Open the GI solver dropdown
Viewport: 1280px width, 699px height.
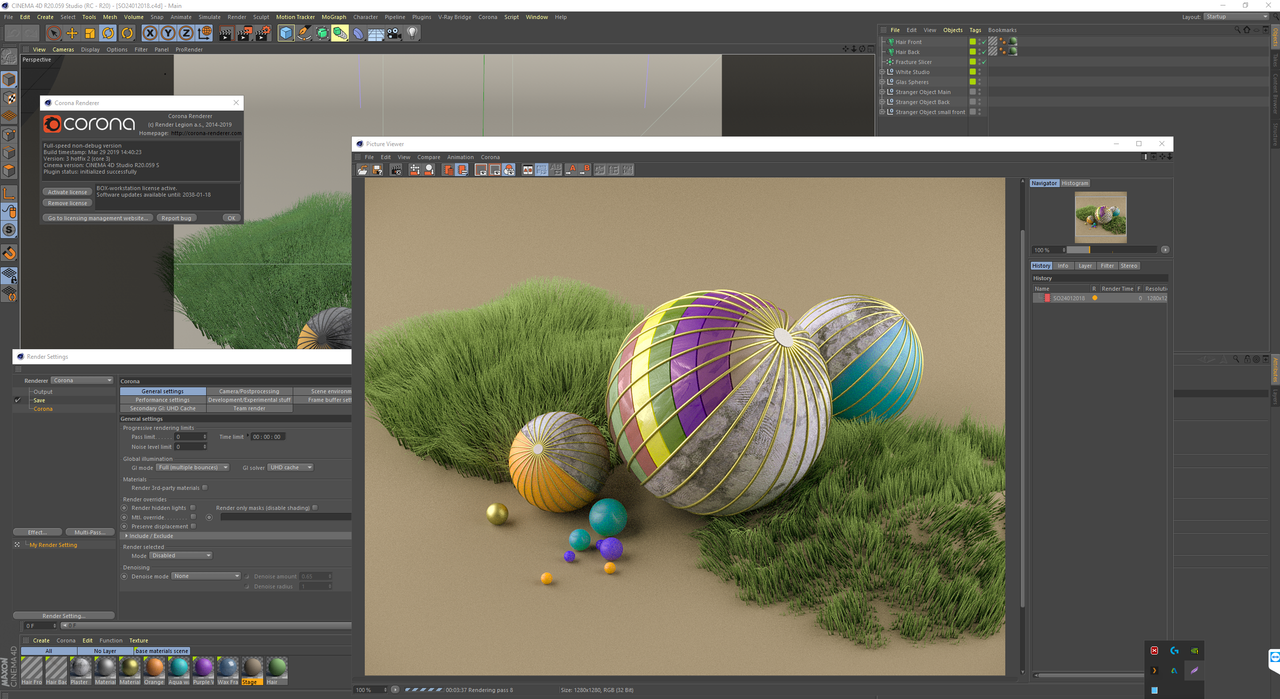tap(290, 467)
